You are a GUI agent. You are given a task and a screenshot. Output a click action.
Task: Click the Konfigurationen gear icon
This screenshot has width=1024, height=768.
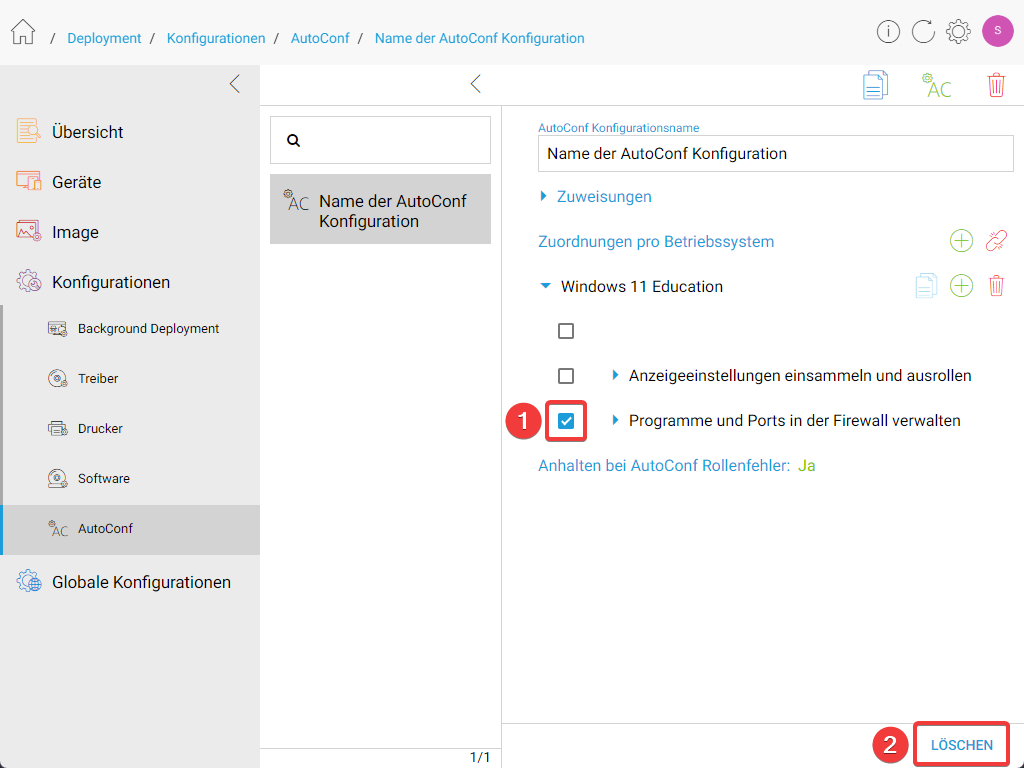pyautogui.click(x=28, y=281)
